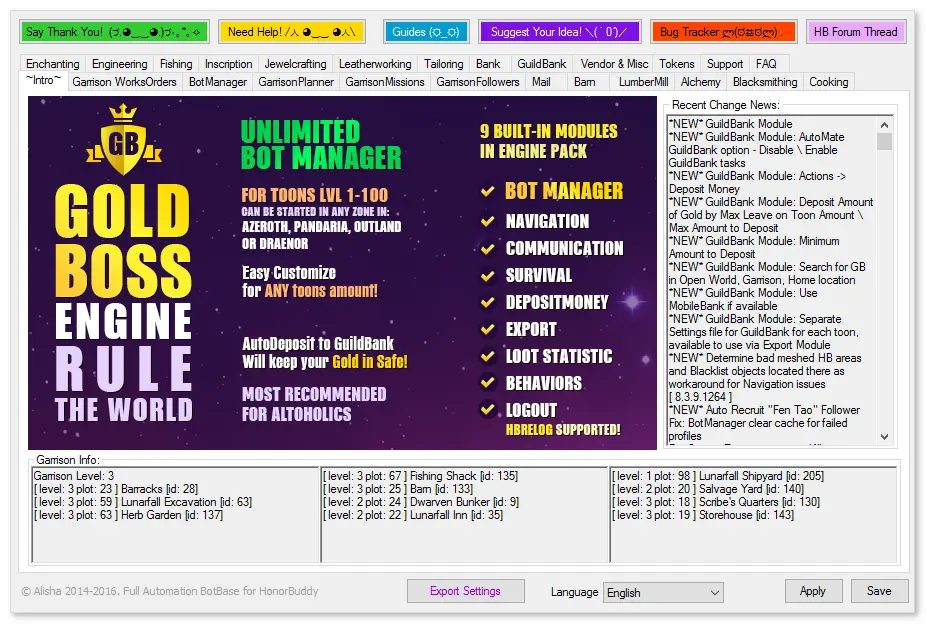The image size is (926, 624).
Task: Switch to the Enchanting tab
Action: click(x=53, y=64)
